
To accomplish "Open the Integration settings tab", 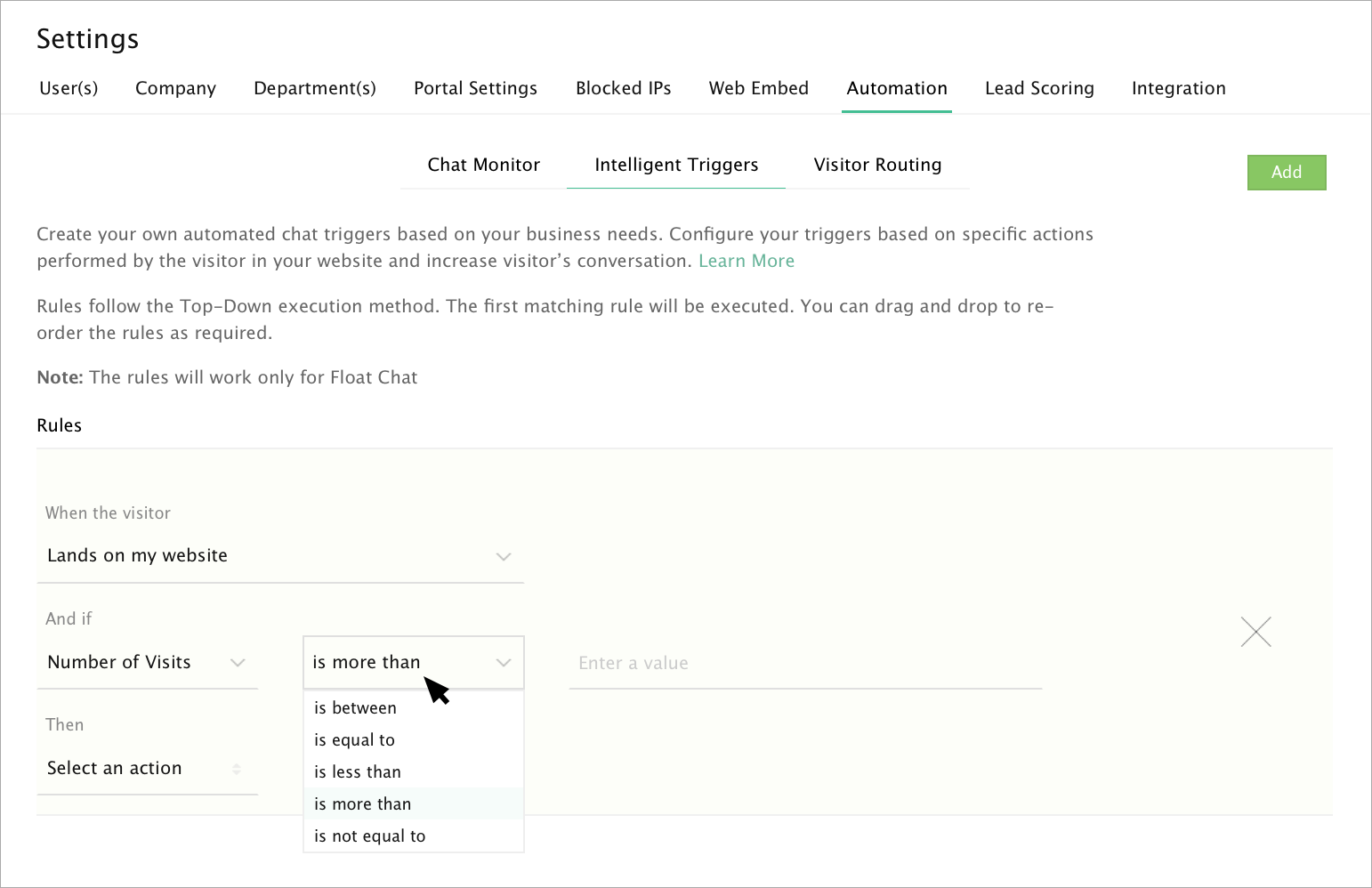I will click(x=1178, y=89).
